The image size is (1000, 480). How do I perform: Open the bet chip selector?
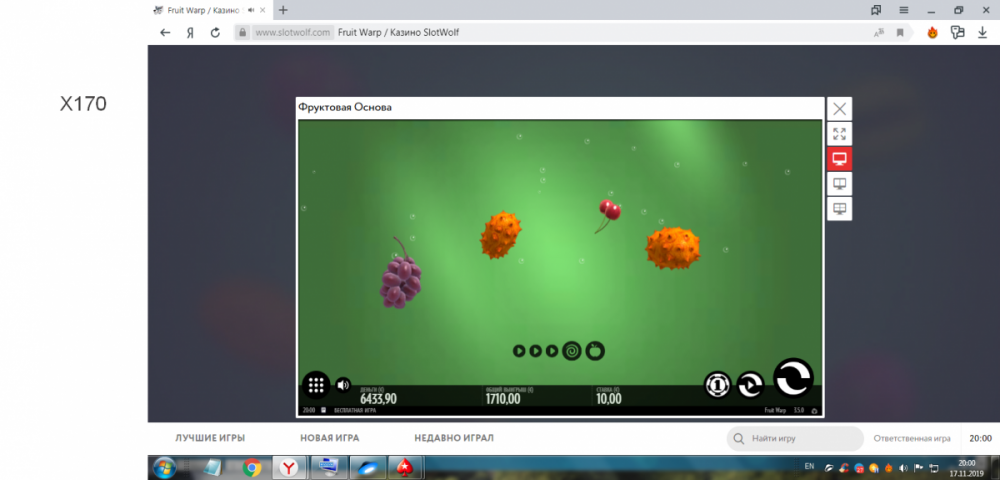coord(716,384)
